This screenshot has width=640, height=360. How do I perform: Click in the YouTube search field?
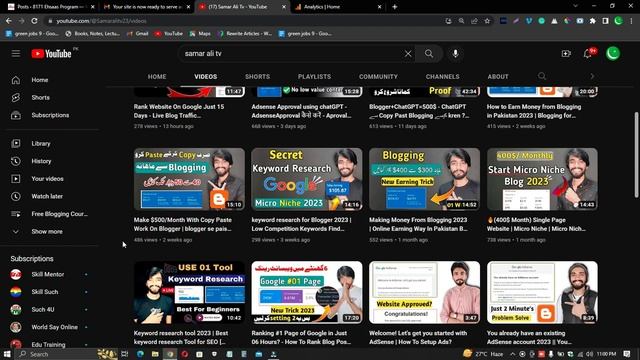[292, 53]
